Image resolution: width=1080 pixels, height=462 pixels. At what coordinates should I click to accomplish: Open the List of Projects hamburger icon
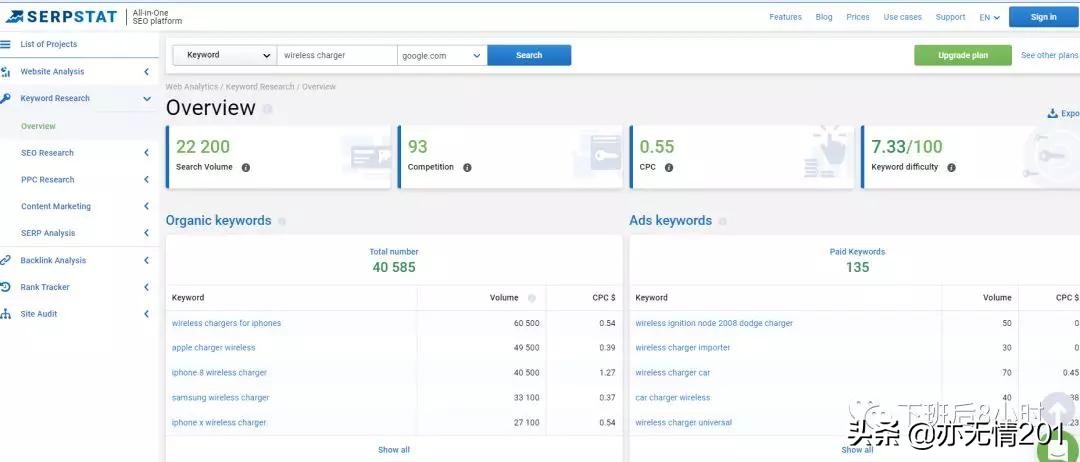(6, 44)
